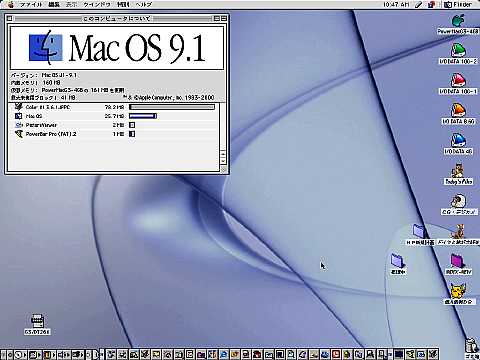The image size is (480, 360).
Task: Select the I/O DATA 100-2 green disk
Action: pyautogui.click(x=458, y=50)
